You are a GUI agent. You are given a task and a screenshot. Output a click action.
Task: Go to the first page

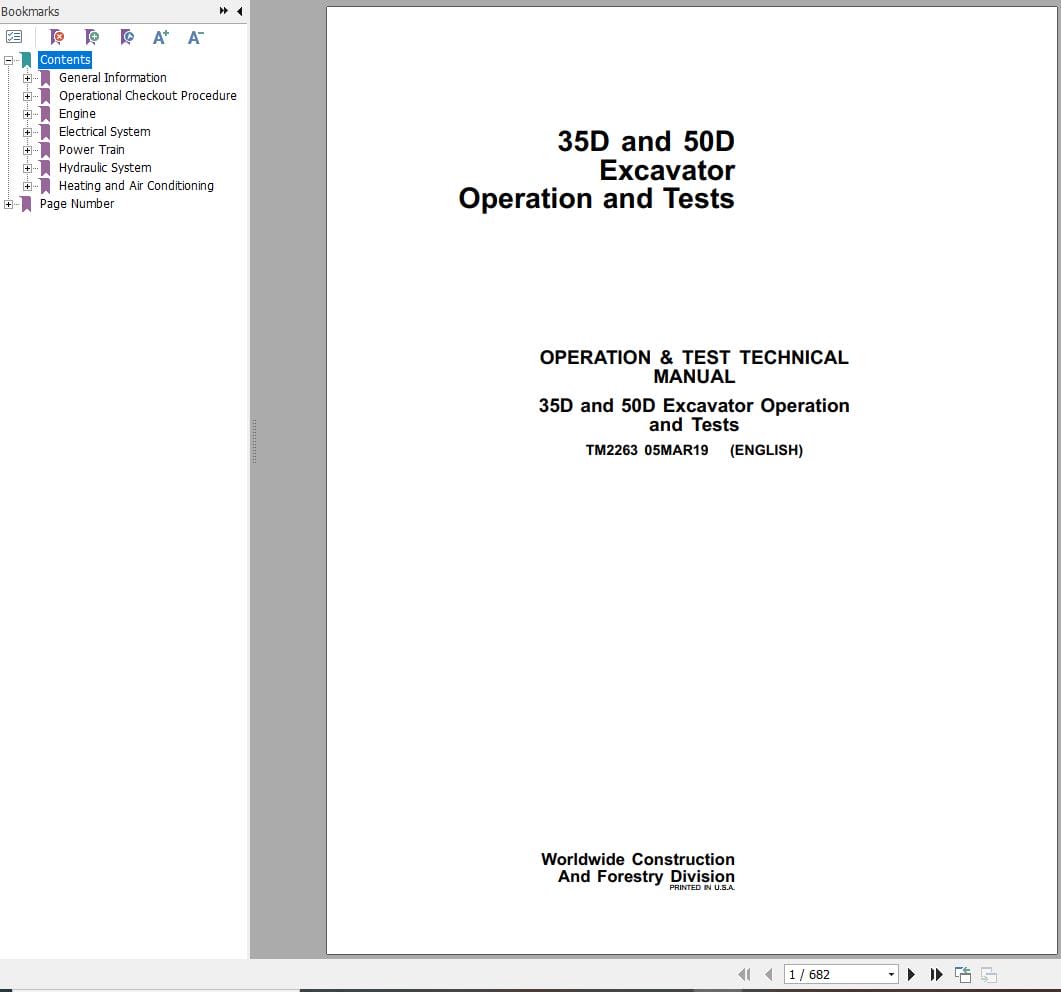pyautogui.click(x=744, y=974)
